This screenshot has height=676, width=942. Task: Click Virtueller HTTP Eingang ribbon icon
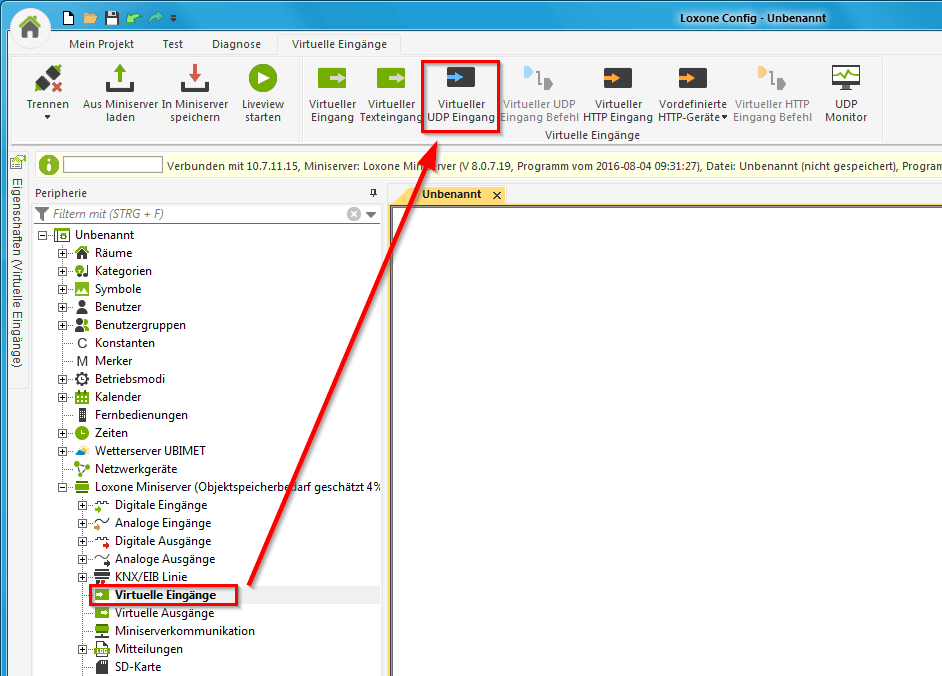(x=617, y=79)
